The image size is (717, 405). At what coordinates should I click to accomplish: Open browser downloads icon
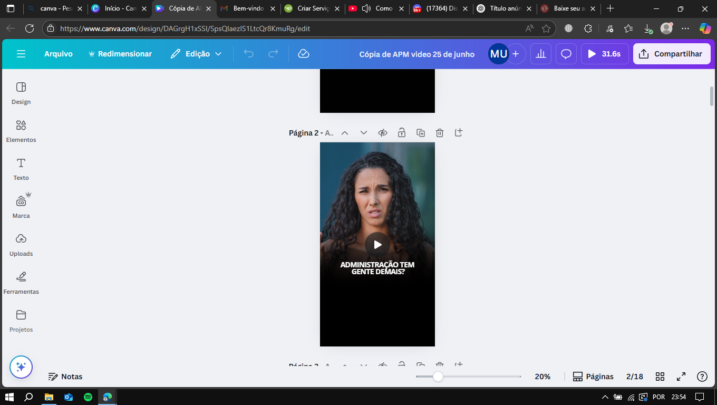(x=647, y=28)
